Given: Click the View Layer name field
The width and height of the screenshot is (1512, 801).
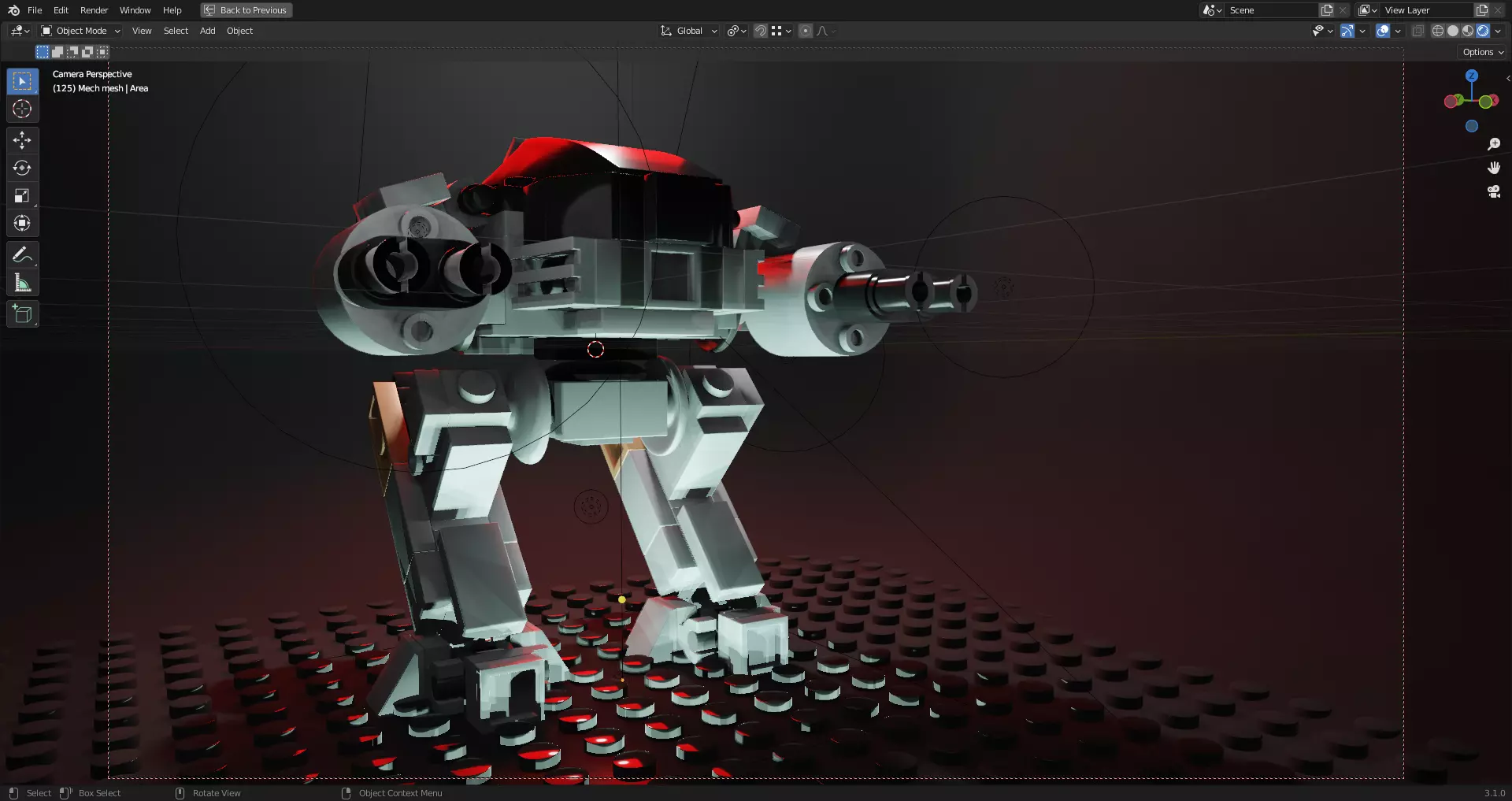Looking at the screenshot, I should [x=1426, y=10].
